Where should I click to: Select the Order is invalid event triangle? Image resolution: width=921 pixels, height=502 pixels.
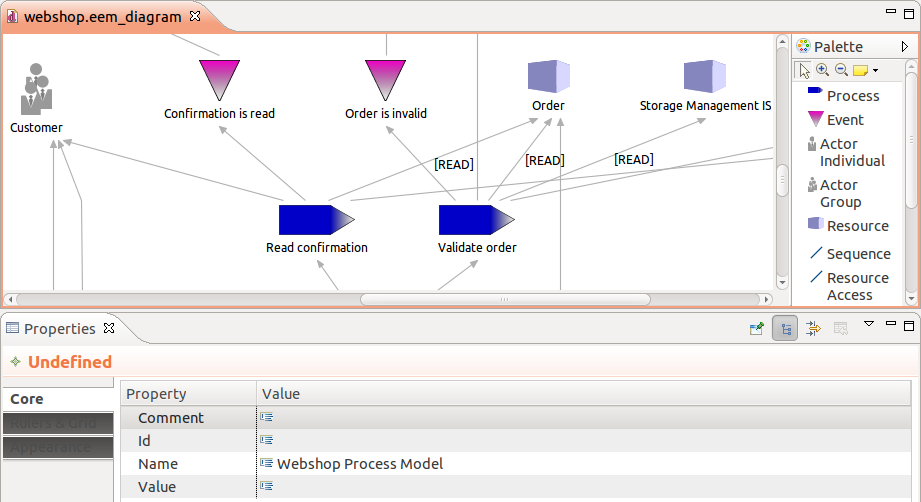[x=385, y=80]
